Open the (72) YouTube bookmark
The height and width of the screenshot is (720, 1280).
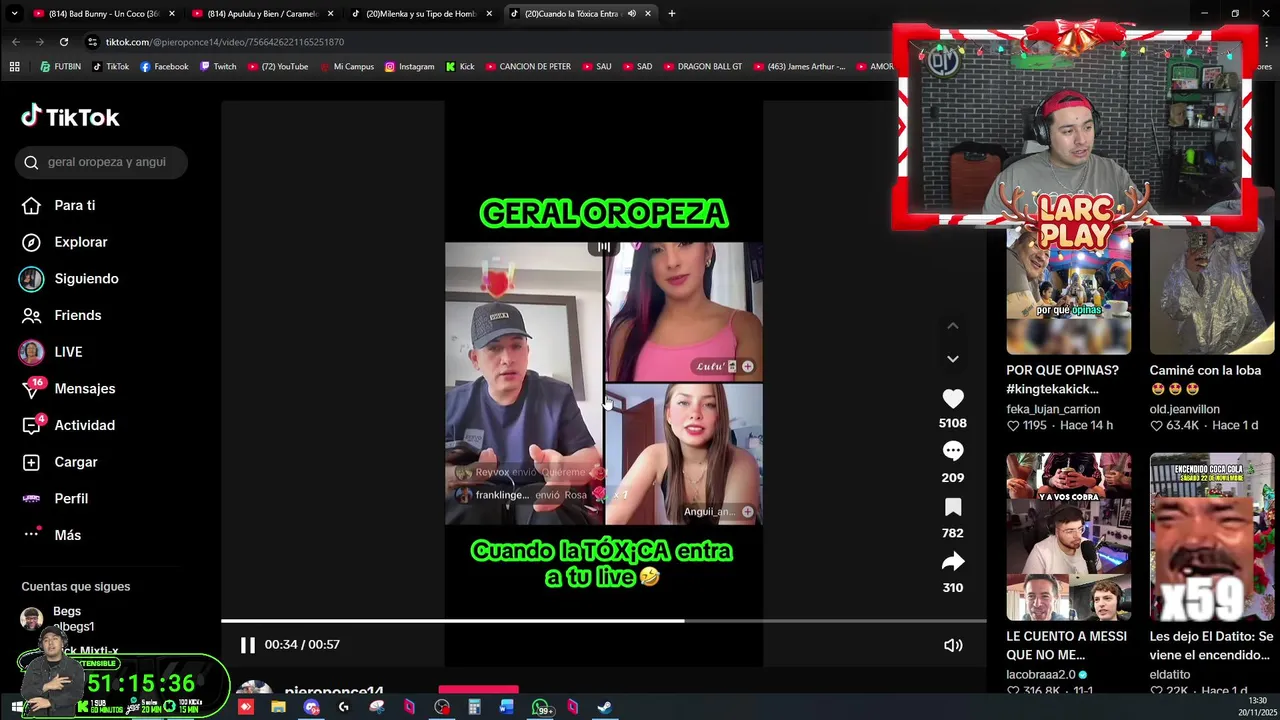[278, 67]
